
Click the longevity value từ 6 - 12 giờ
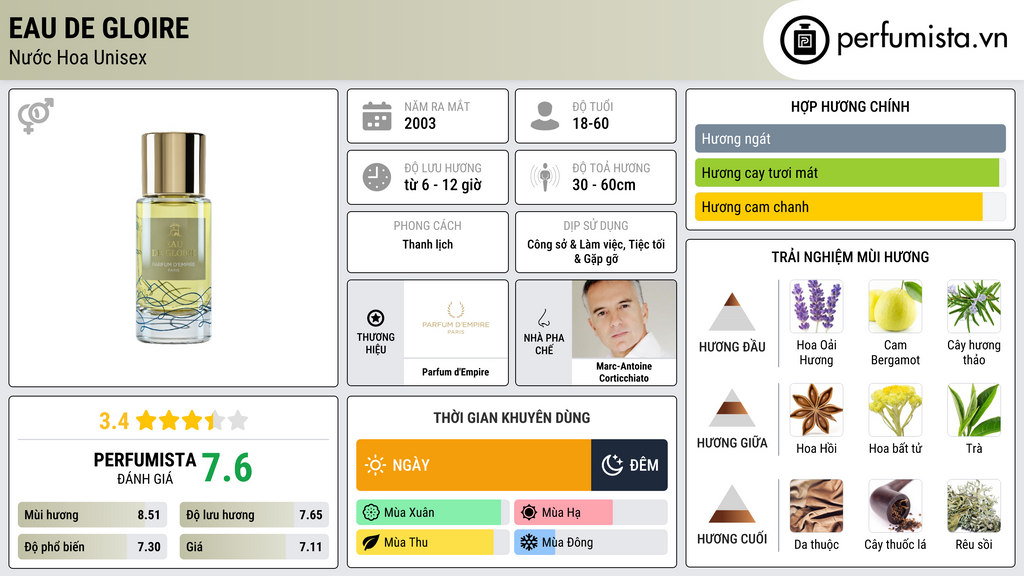[x=443, y=185]
